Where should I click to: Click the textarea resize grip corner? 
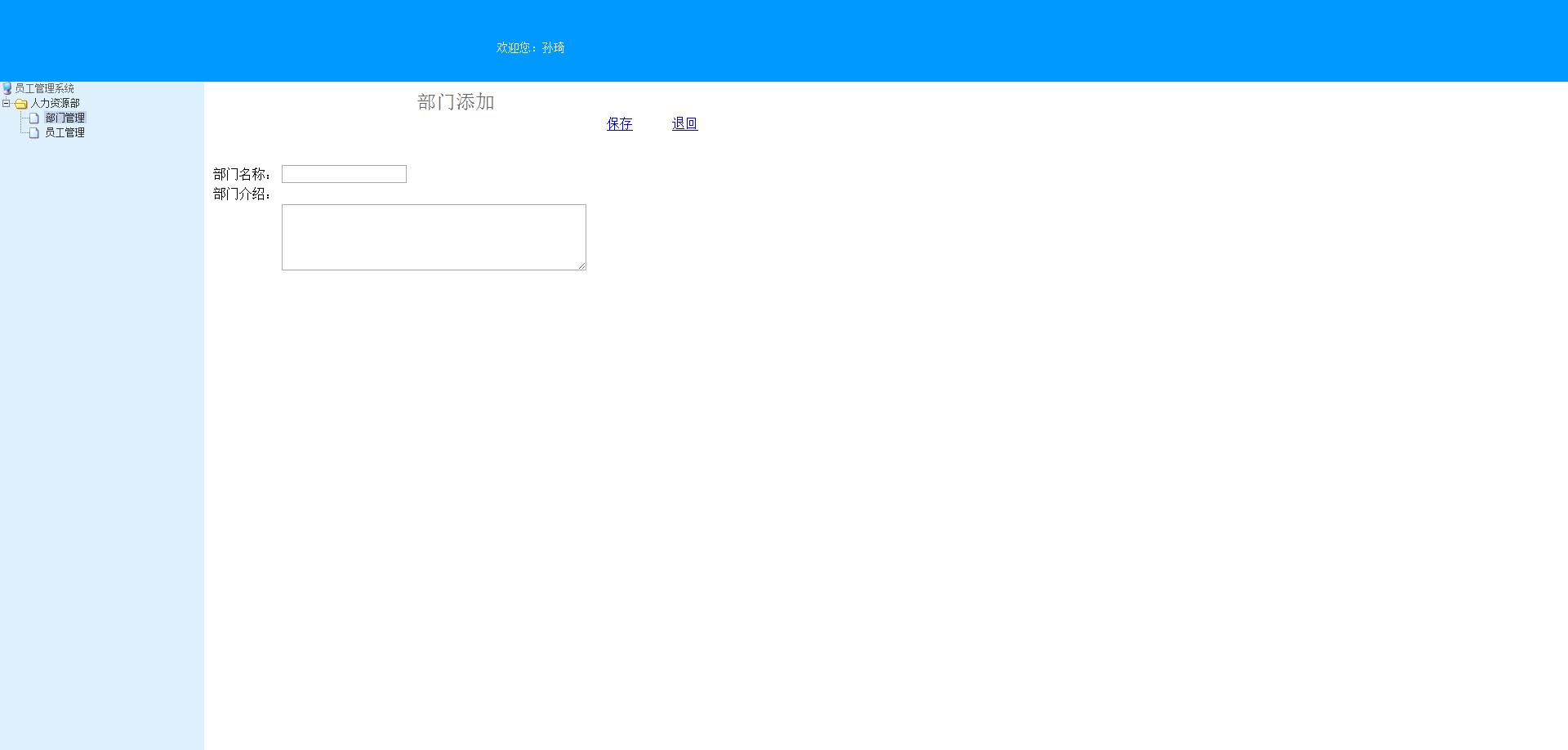click(x=581, y=265)
